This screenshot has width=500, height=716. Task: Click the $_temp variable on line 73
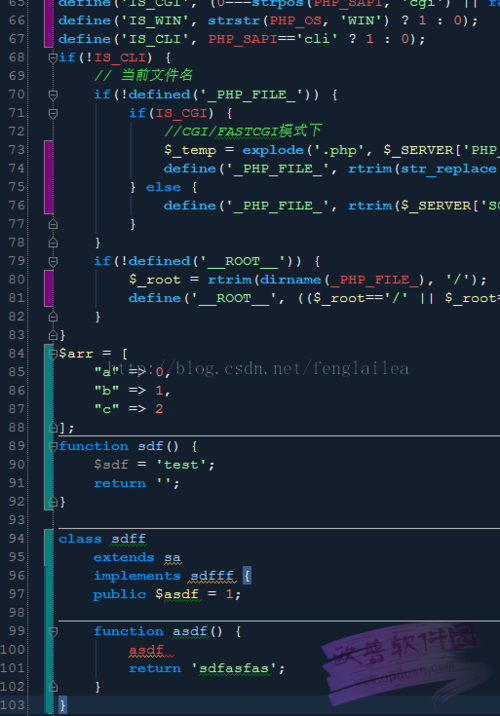[190, 150]
